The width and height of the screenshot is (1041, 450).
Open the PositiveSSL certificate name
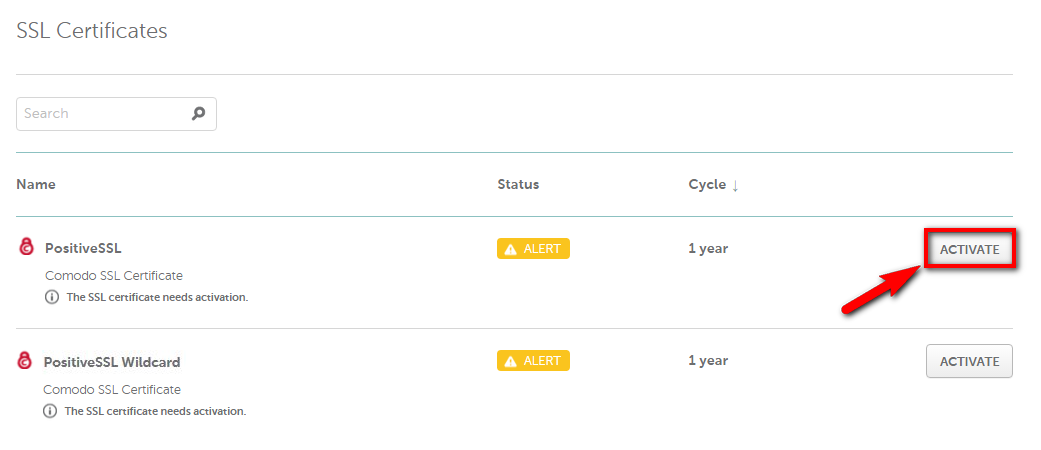pyautogui.click(x=83, y=249)
